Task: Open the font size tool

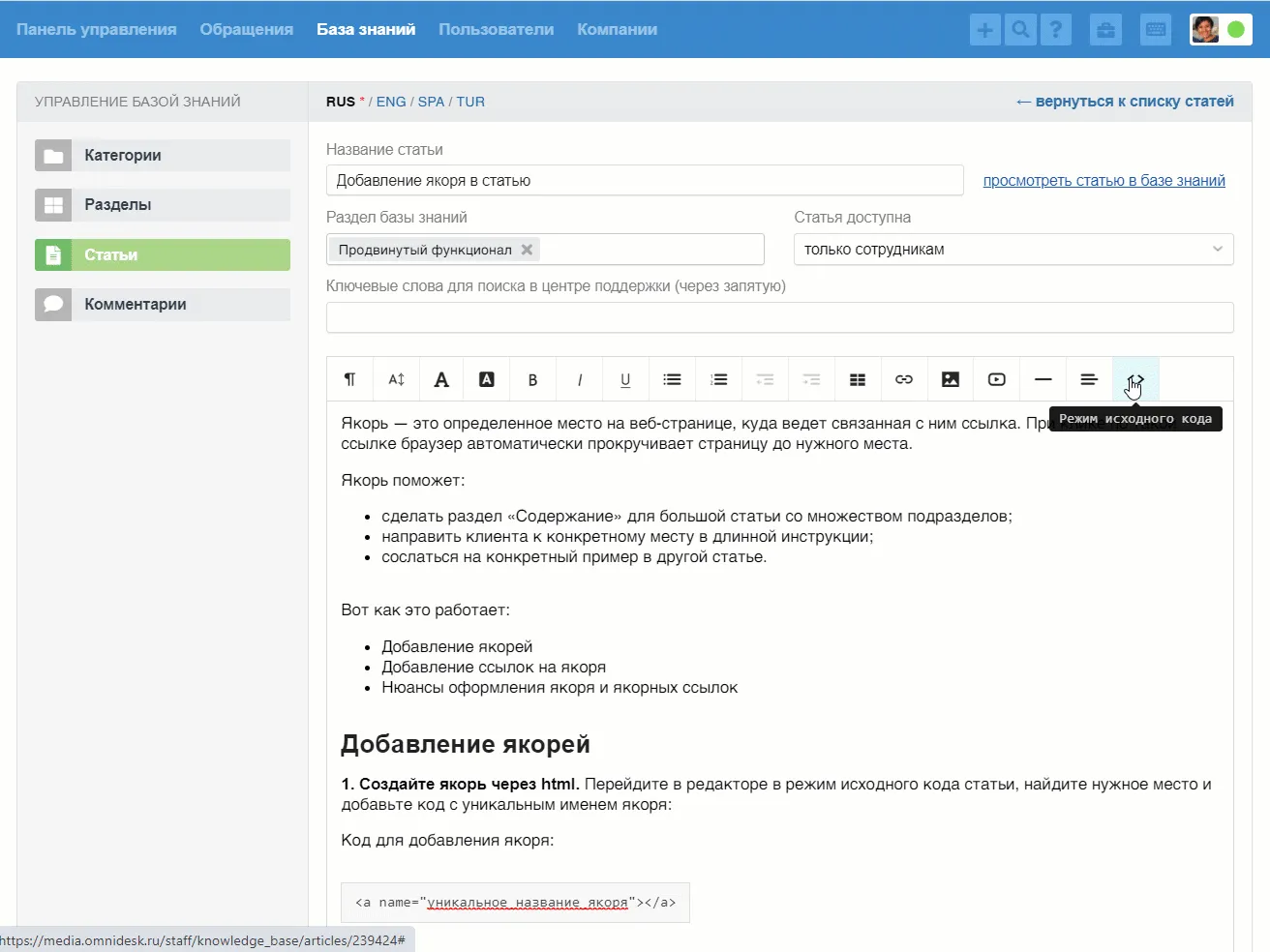Action: 397,379
